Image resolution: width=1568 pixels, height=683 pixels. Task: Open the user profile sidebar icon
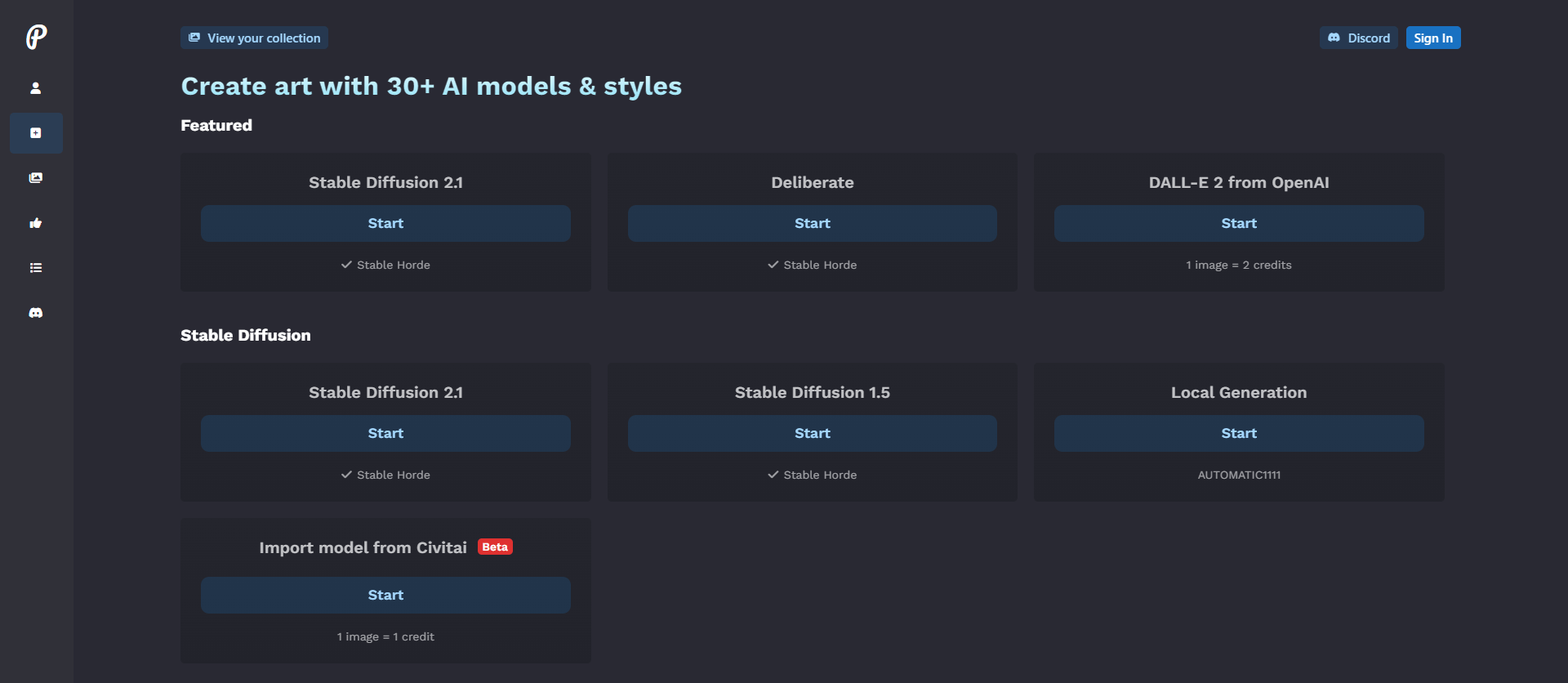(36, 88)
